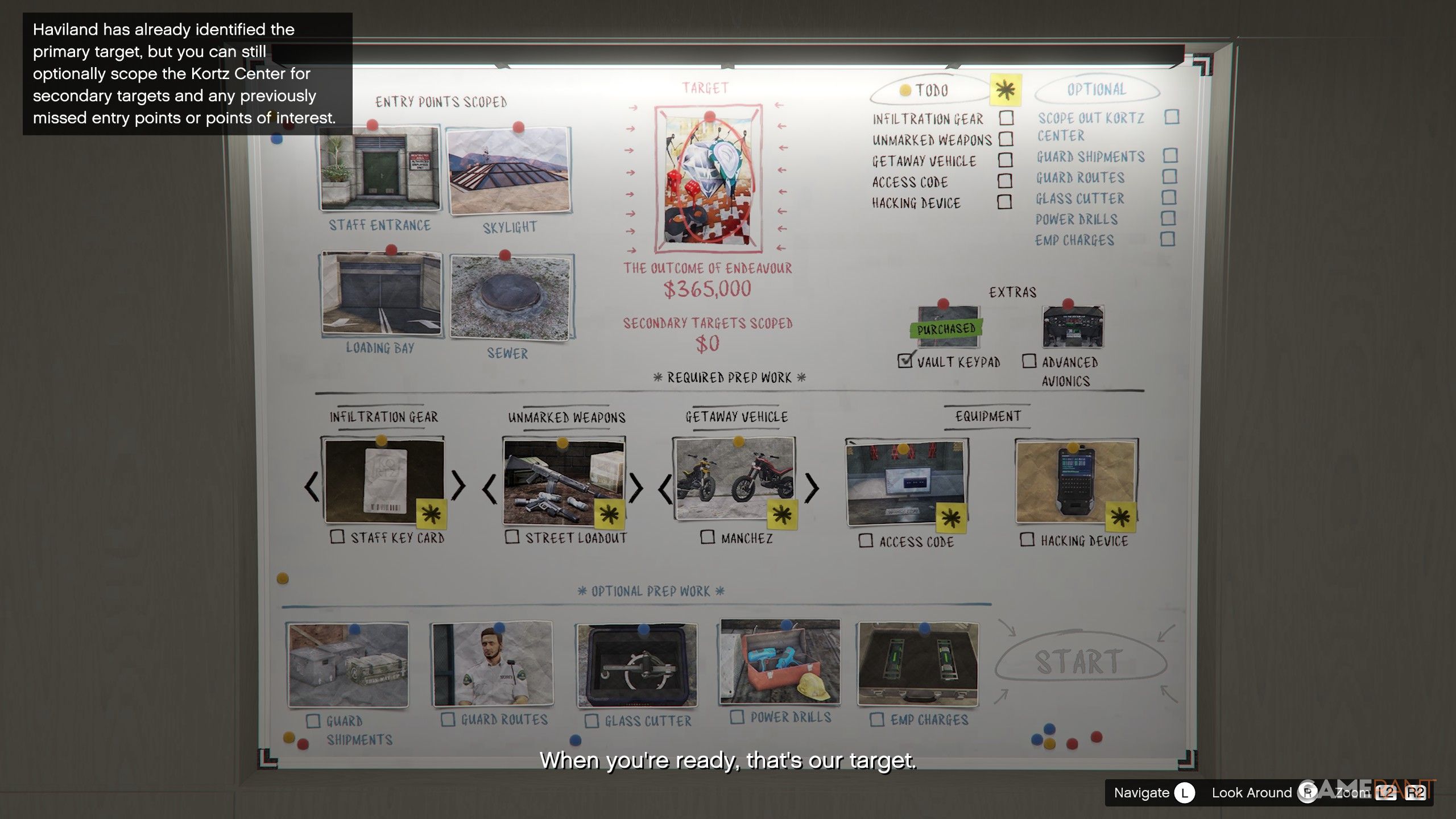1456x819 pixels.
Task: Click the OPTIONAL list heading
Action: pos(1097,89)
